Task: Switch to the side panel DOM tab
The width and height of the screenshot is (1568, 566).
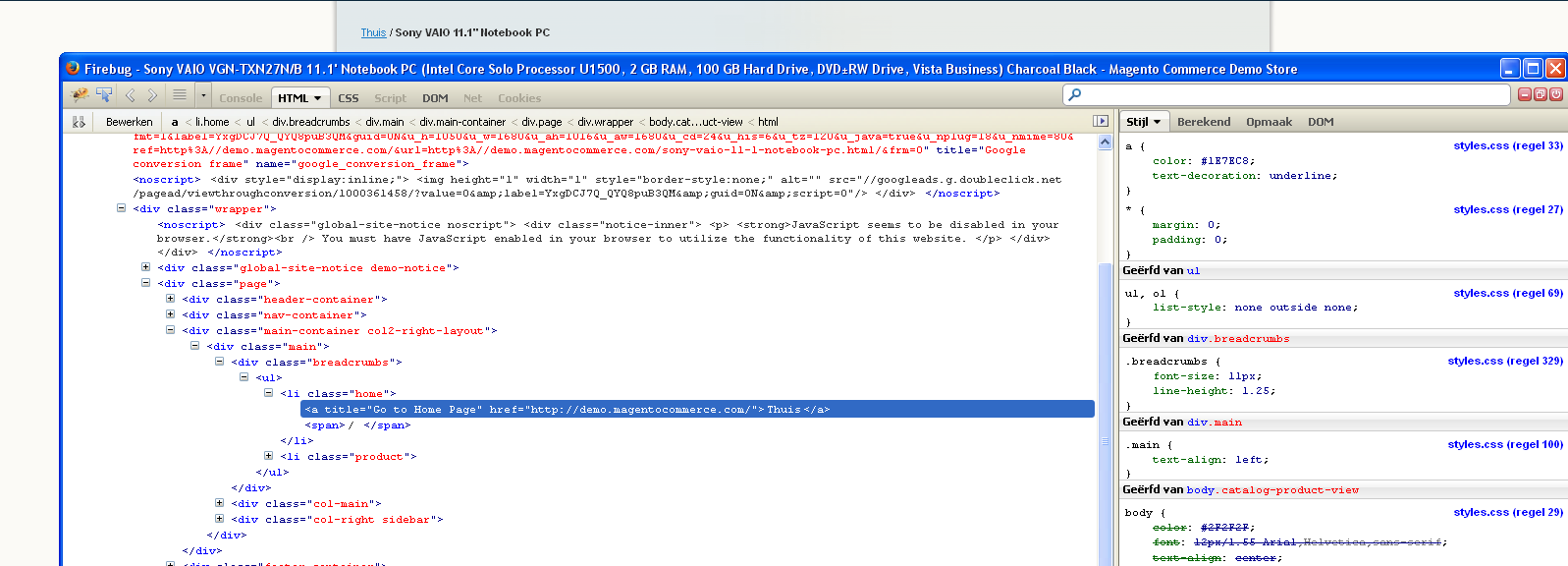Action: click(1321, 122)
